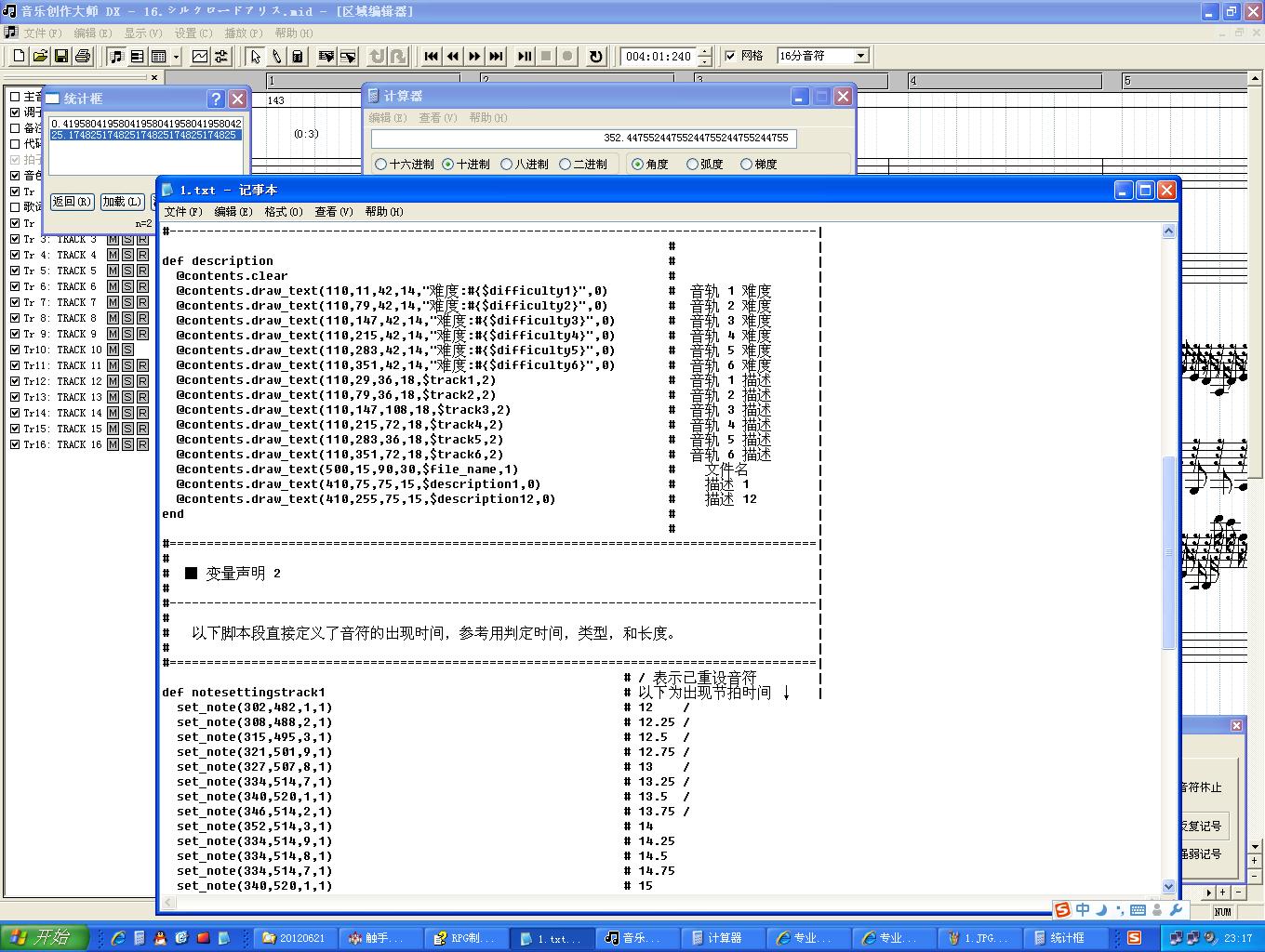Save the song using the floppy icon
The image size is (1265, 952).
pyautogui.click(x=61, y=57)
